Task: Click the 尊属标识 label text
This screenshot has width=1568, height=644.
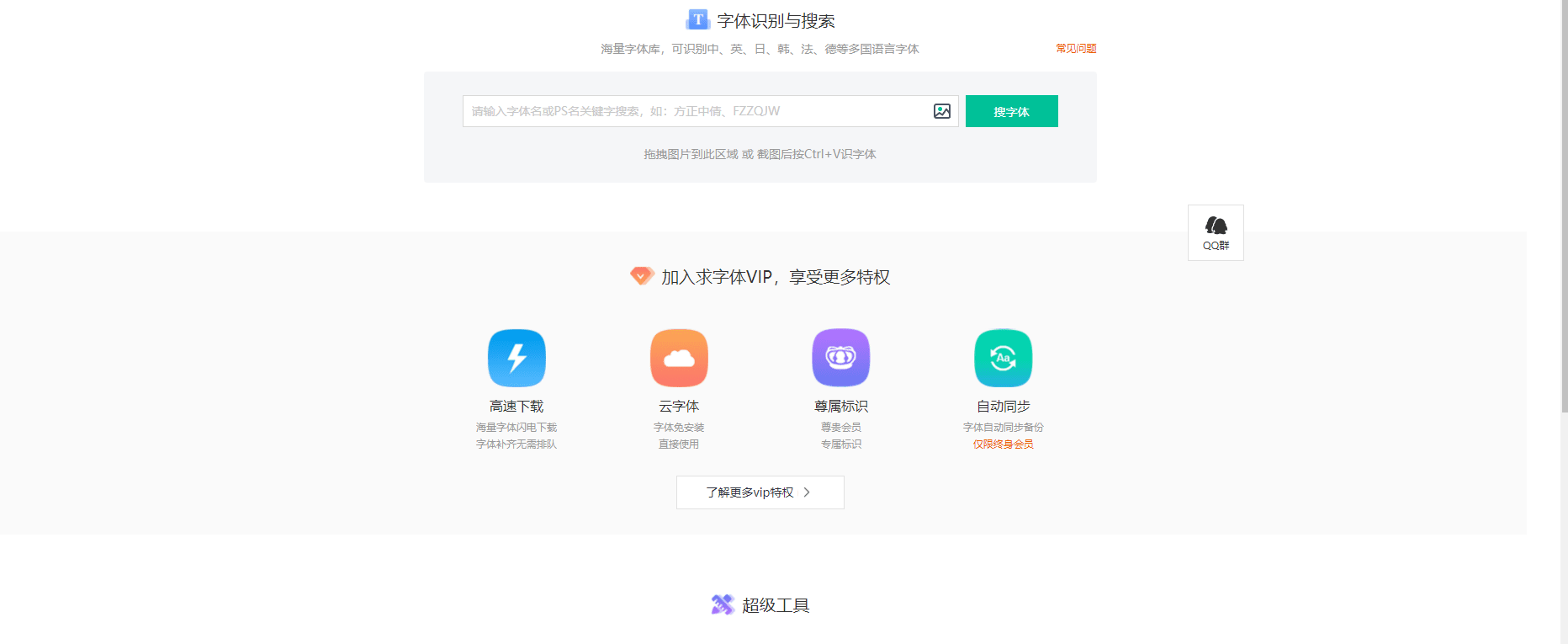Action: point(841,407)
